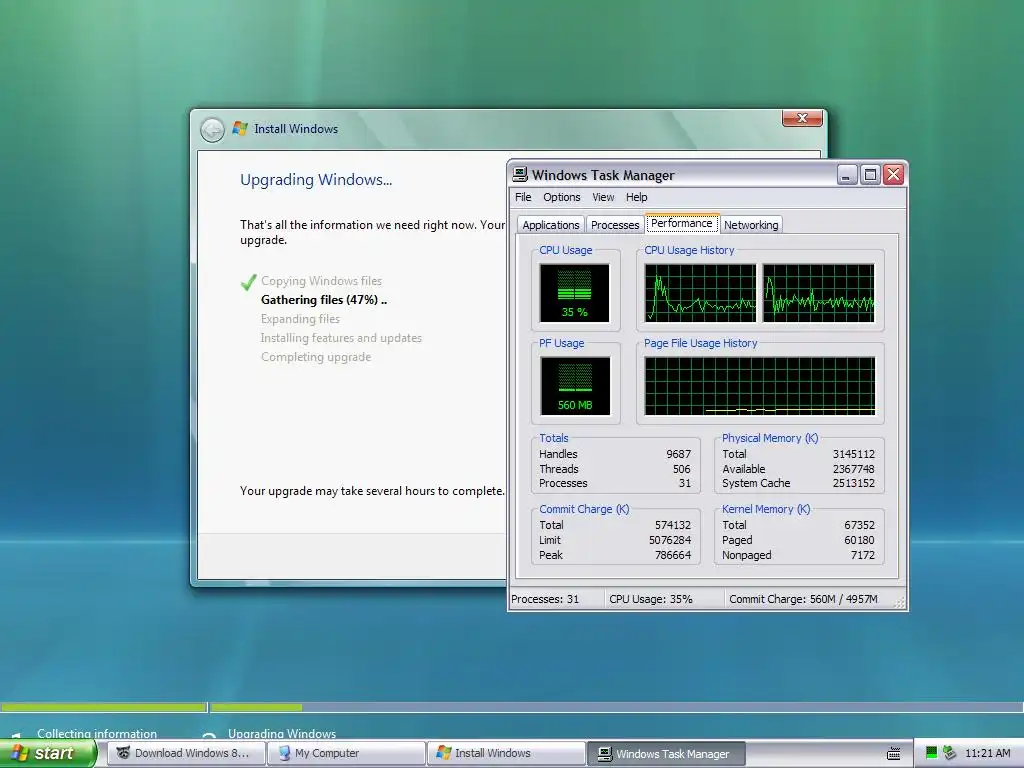Click the 11:21 AM clock
This screenshot has height=768, width=1024.
tap(987, 753)
